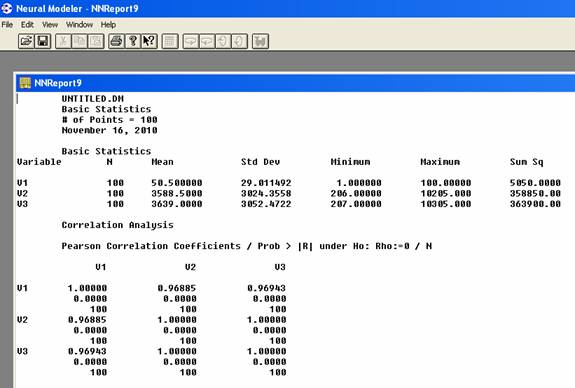575x388 pixels.
Task: Click the Minimum column header
Action: click(x=351, y=162)
